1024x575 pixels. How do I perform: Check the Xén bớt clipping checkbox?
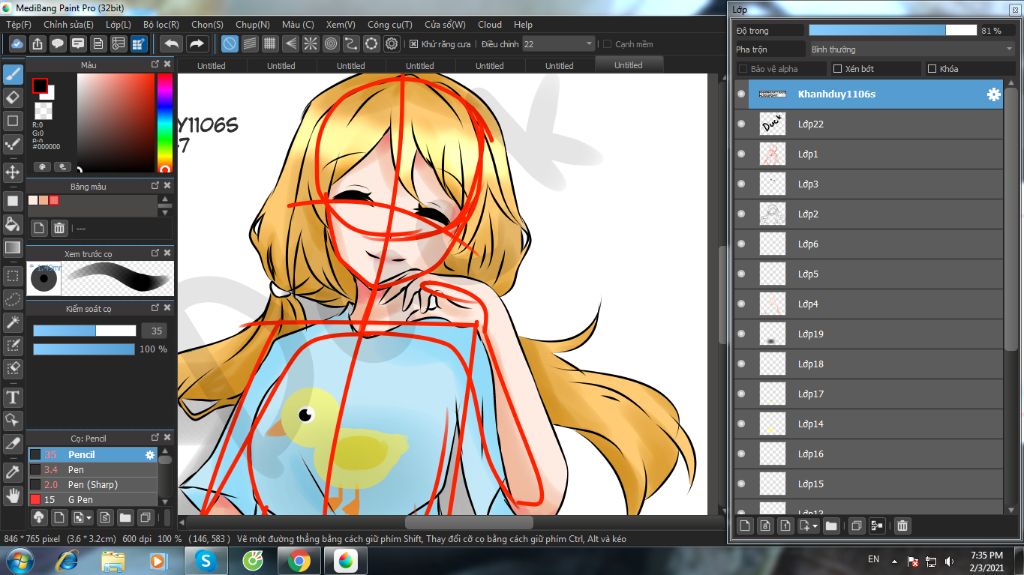pyautogui.click(x=837, y=69)
